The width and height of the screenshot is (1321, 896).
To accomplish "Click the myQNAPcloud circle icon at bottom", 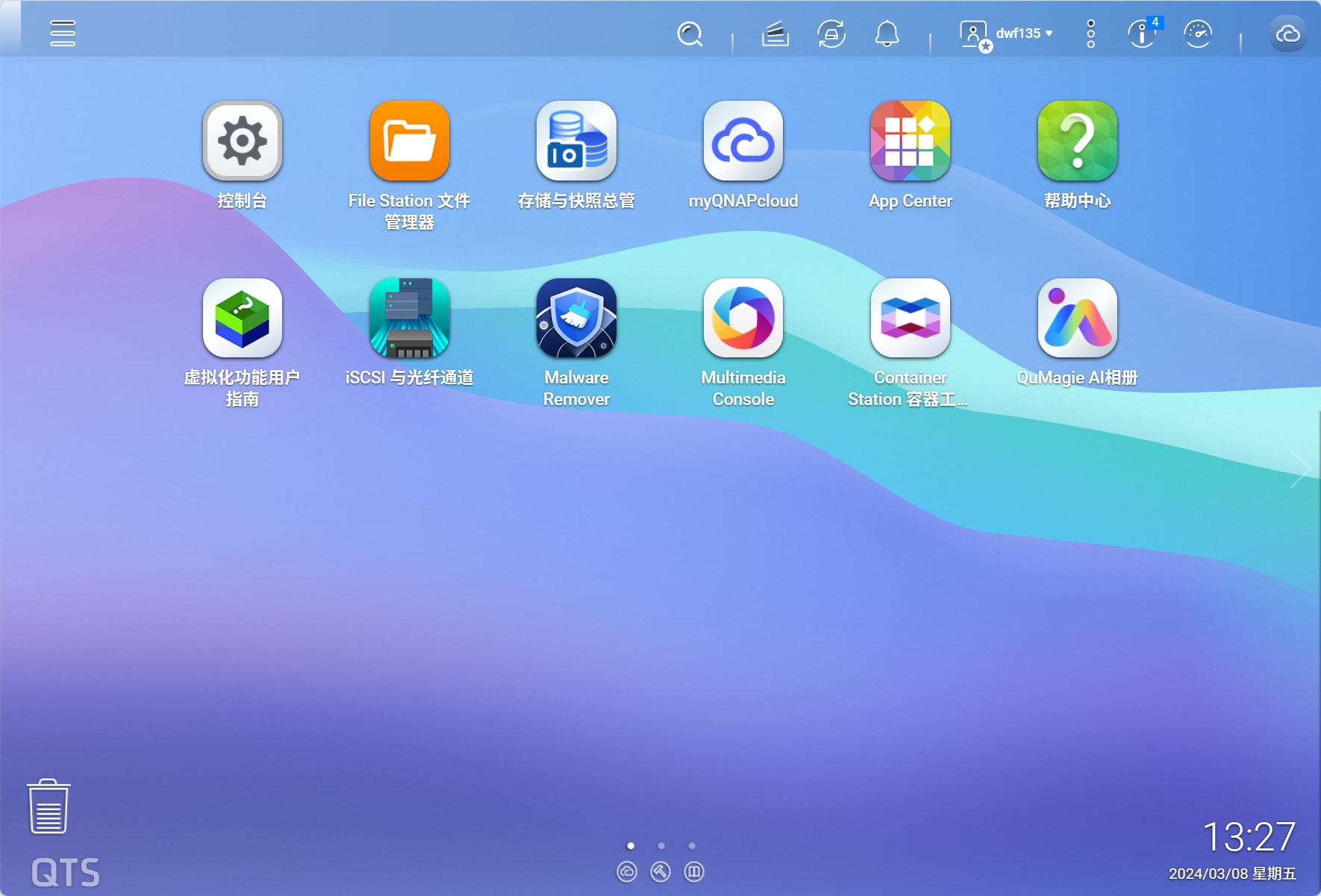I will (x=627, y=871).
